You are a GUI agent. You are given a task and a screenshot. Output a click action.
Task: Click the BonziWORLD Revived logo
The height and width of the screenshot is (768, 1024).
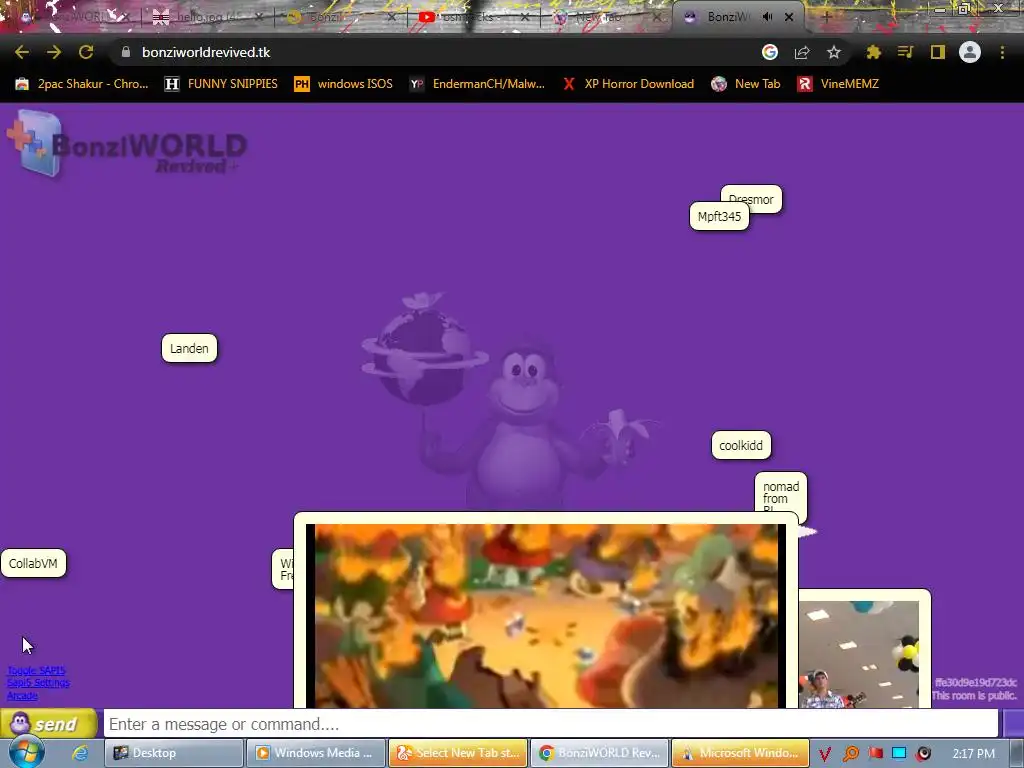(x=127, y=144)
